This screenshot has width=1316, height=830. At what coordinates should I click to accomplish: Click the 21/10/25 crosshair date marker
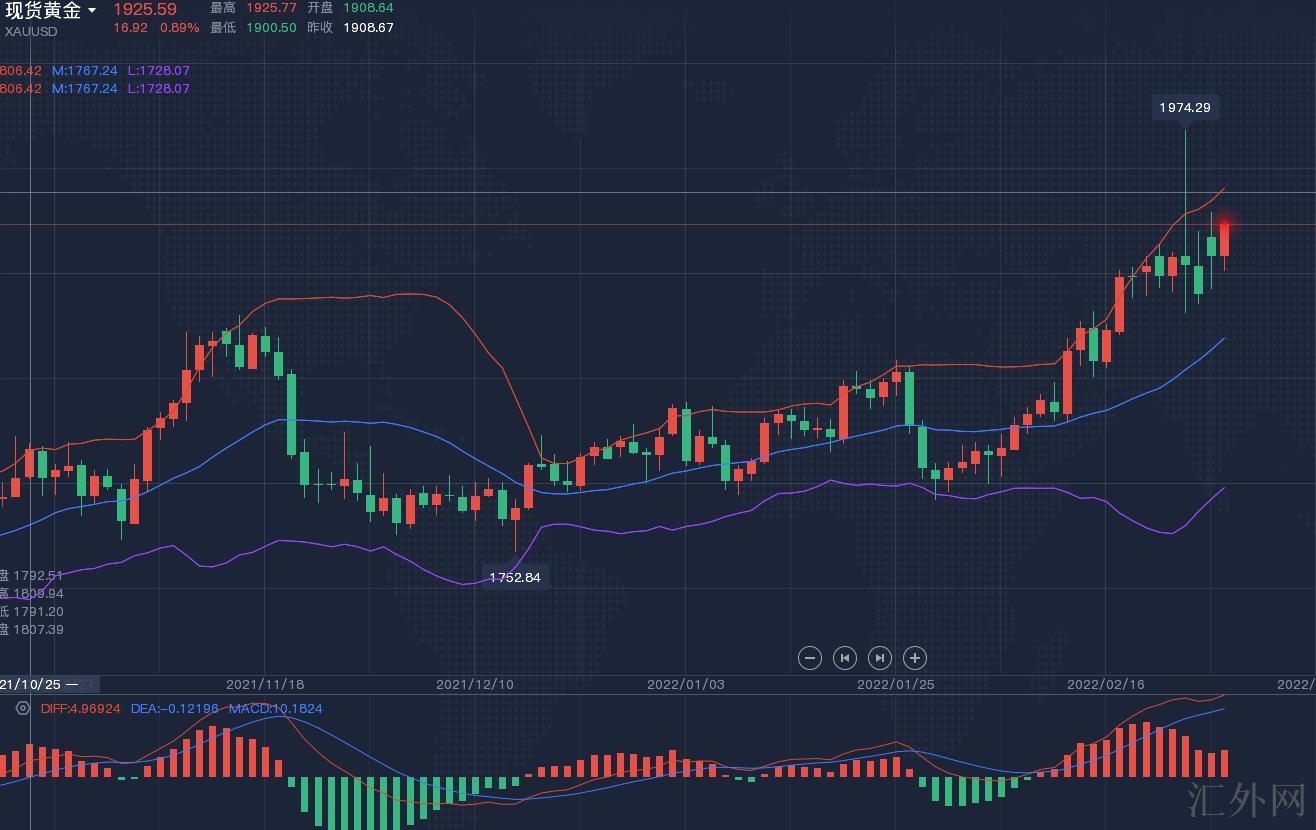click(x=30, y=684)
